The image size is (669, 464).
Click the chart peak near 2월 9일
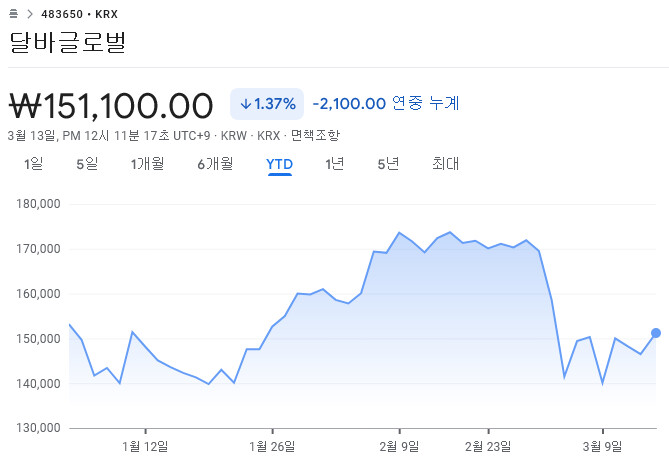tap(399, 233)
